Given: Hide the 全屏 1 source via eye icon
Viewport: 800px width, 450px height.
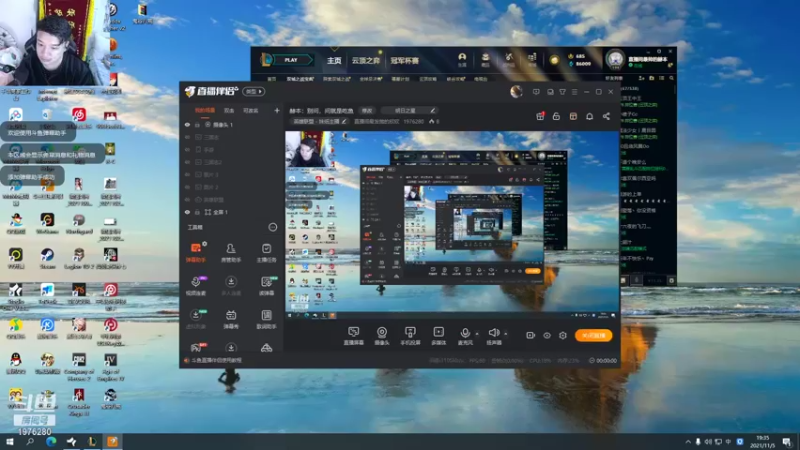Looking at the screenshot, I should (187, 212).
